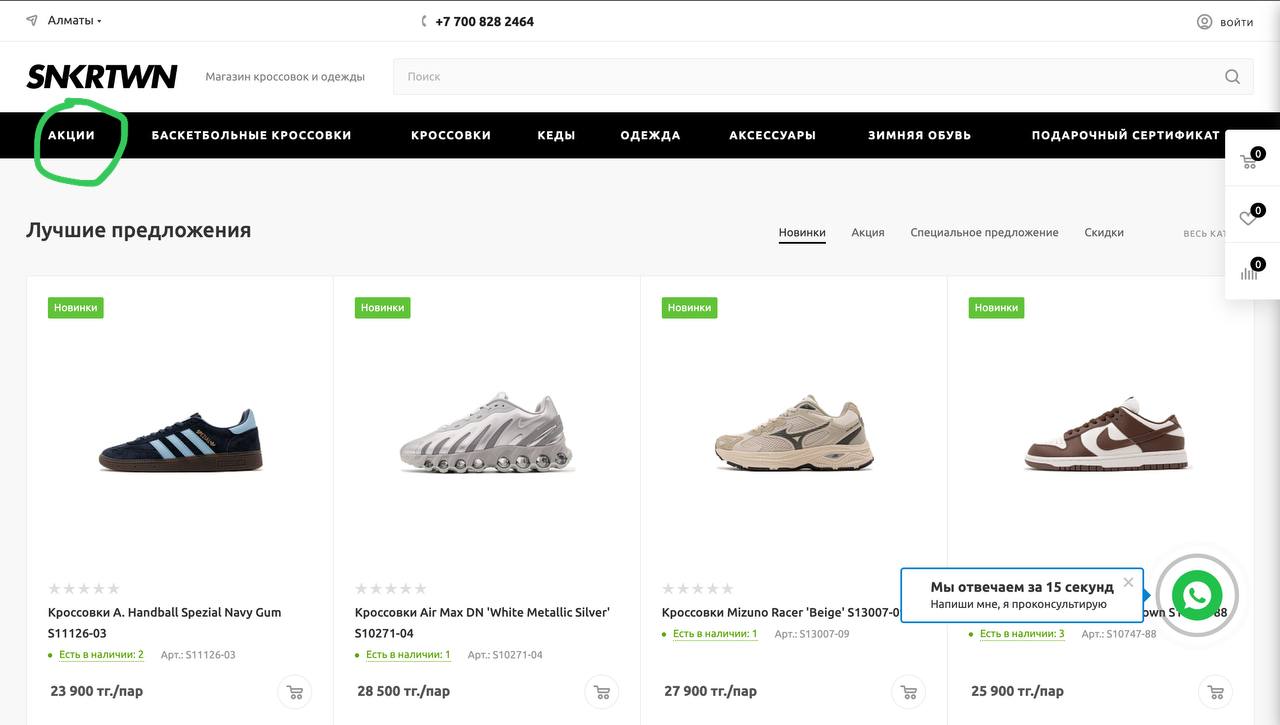Open Кроссовки Mizuno Racer 'Beige' title
Image resolution: width=1280 pixels, height=725 pixels.
coord(781,612)
